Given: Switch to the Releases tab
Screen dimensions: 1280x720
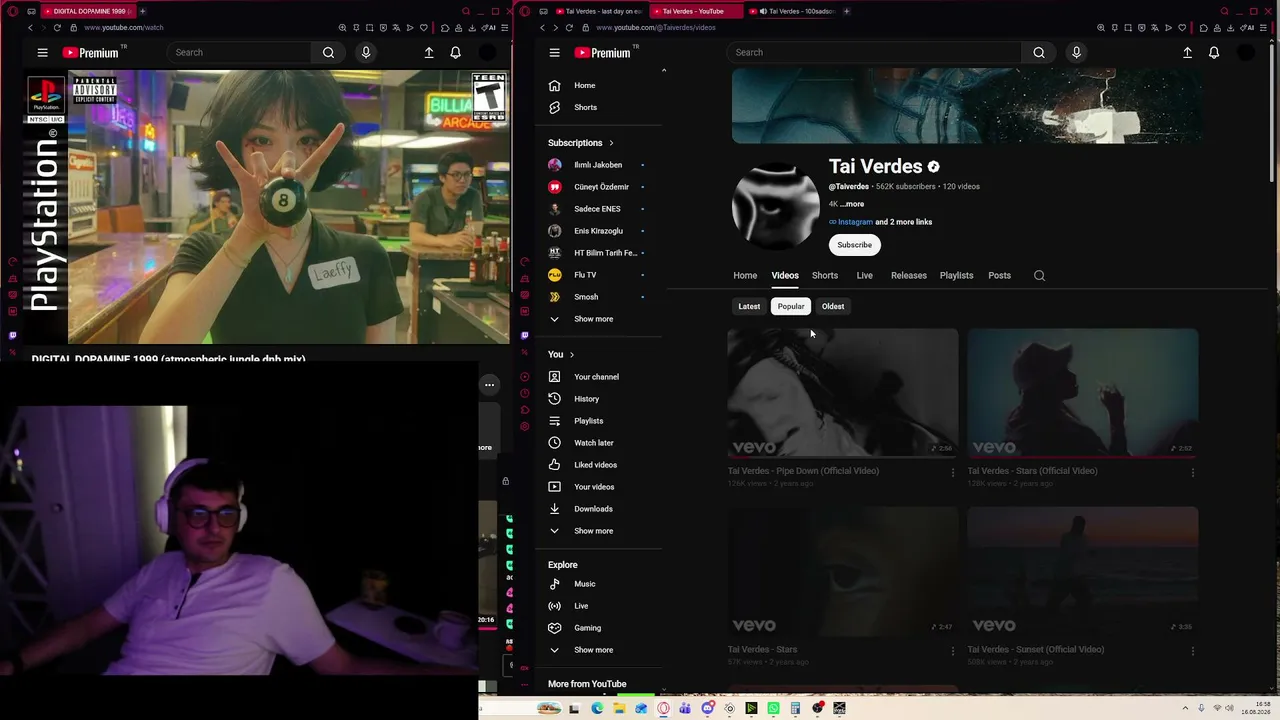Looking at the screenshot, I should (x=909, y=276).
